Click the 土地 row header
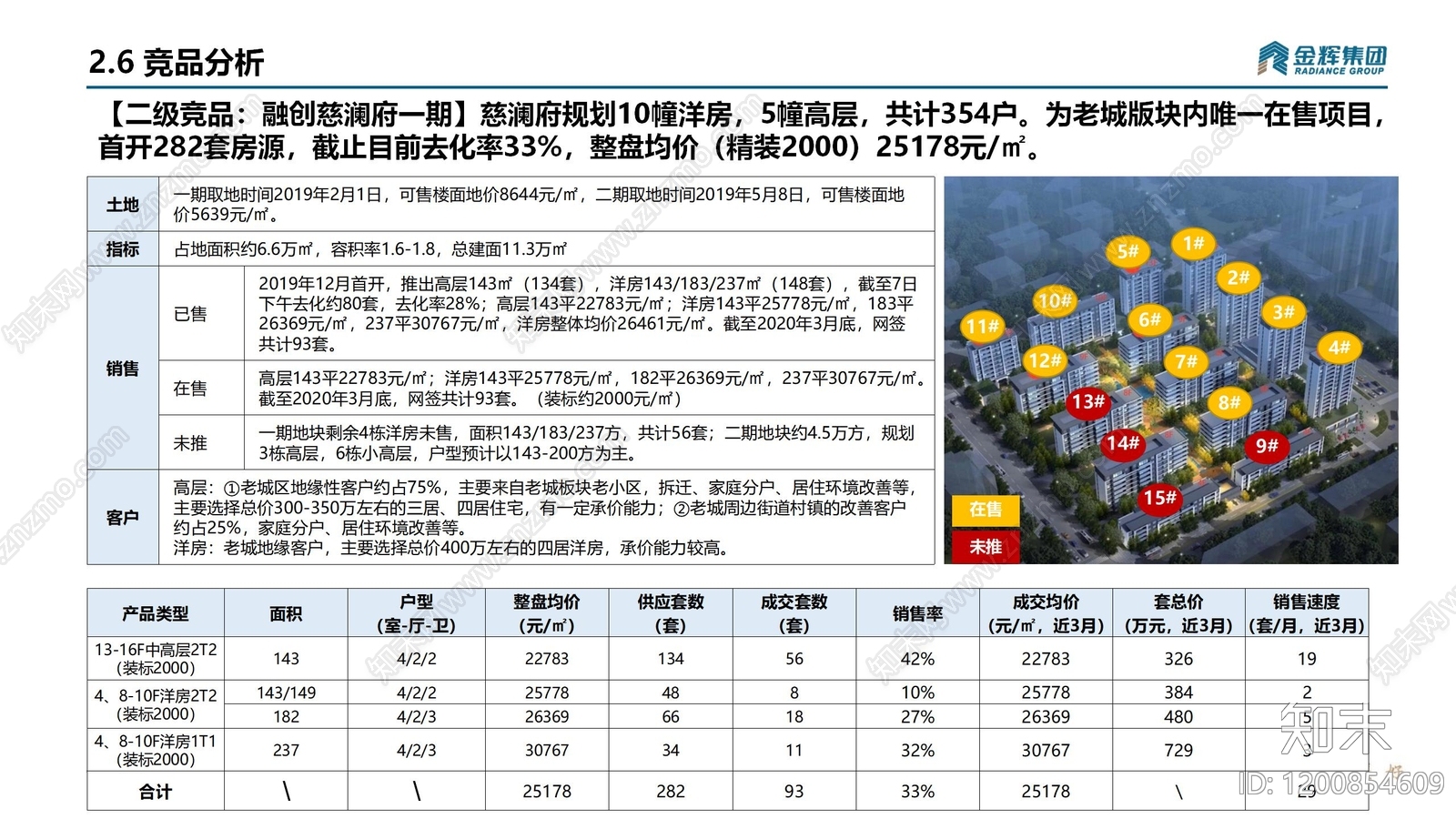 (123, 205)
